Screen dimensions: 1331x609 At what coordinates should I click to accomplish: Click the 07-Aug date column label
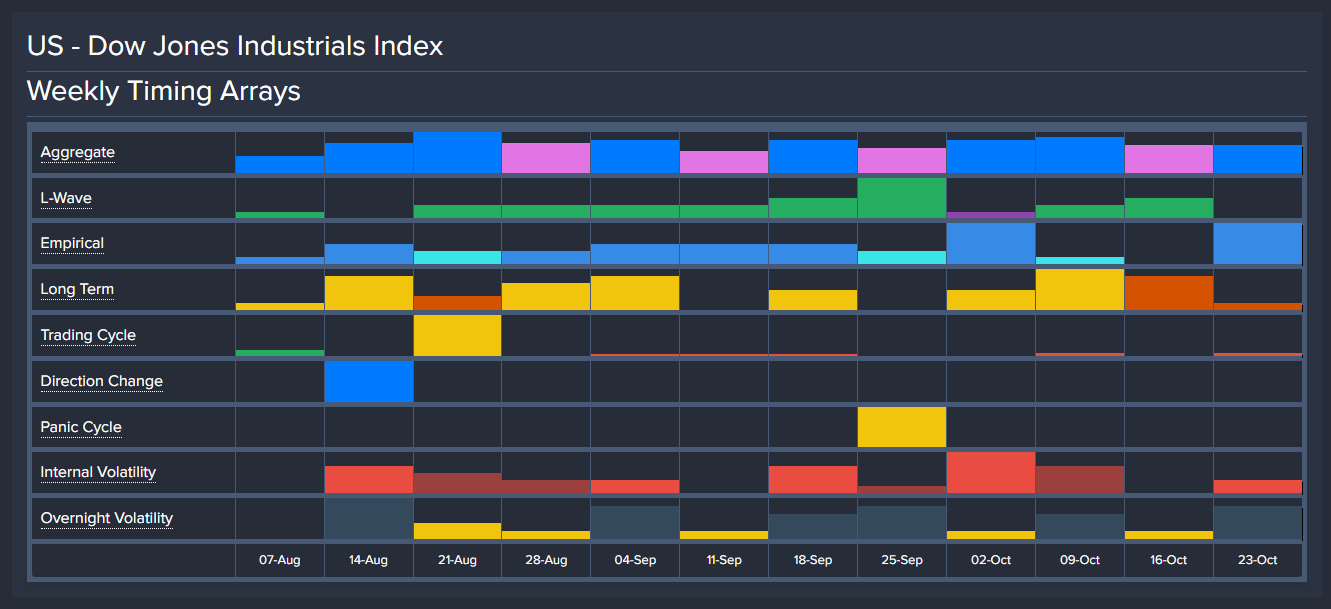(x=279, y=560)
